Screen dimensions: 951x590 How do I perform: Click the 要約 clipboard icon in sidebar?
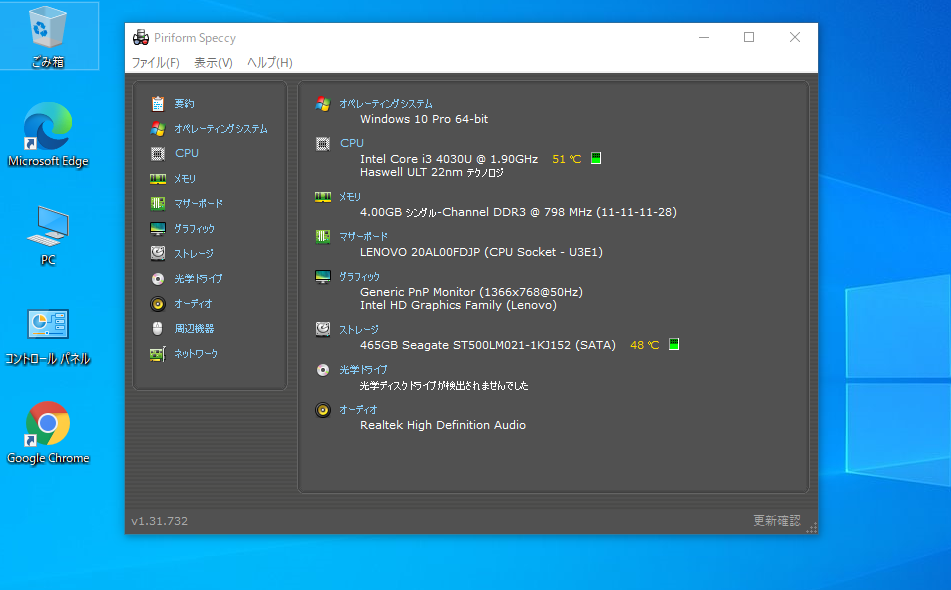click(158, 104)
